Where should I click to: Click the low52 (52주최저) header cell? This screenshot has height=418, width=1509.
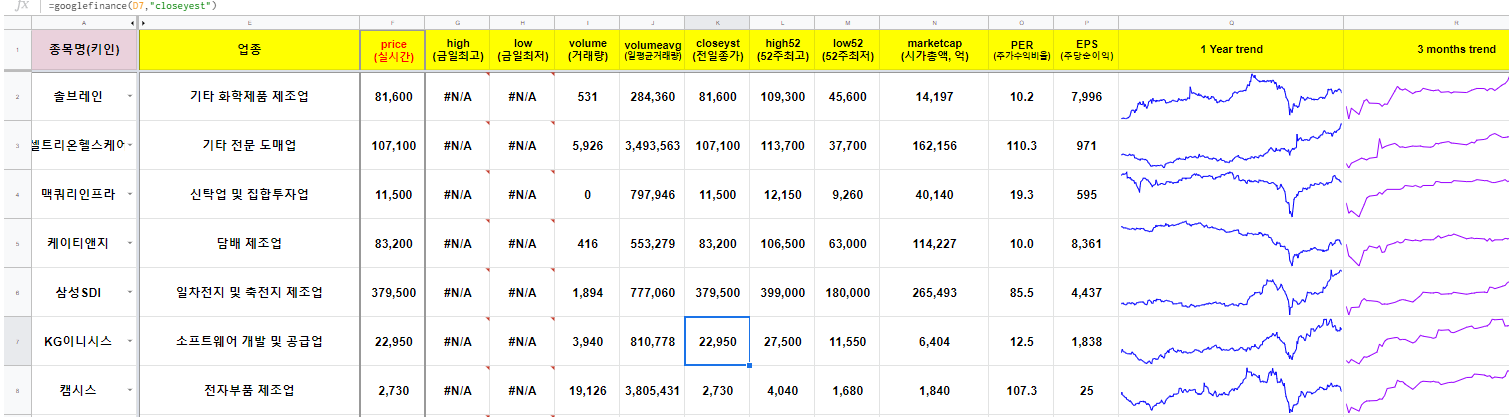847,50
